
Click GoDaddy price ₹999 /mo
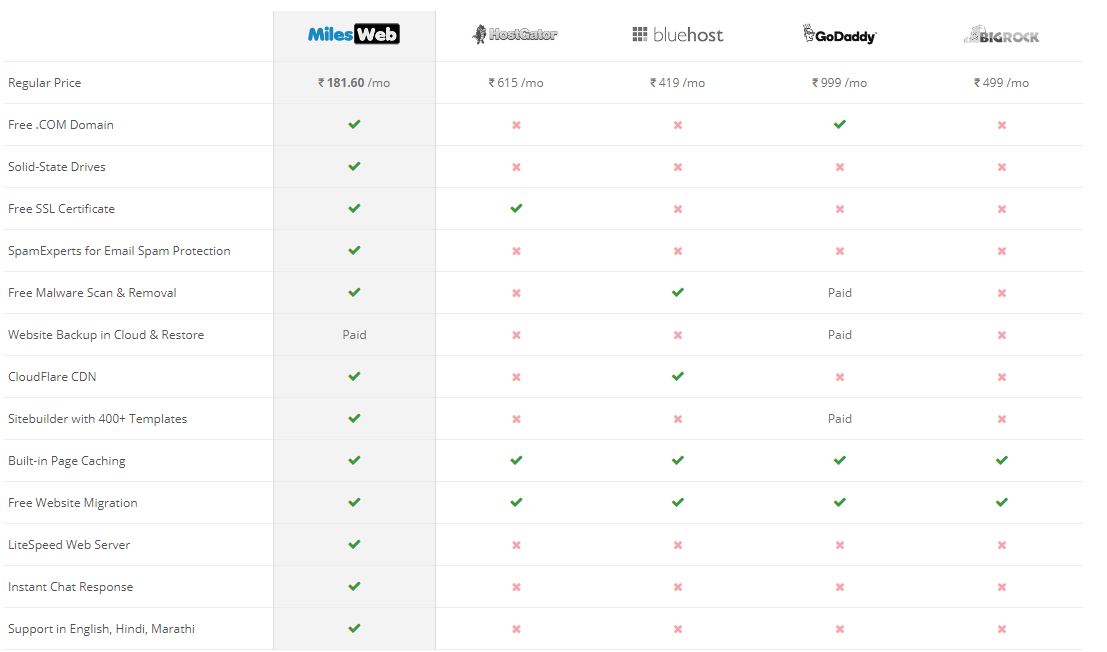(839, 83)
